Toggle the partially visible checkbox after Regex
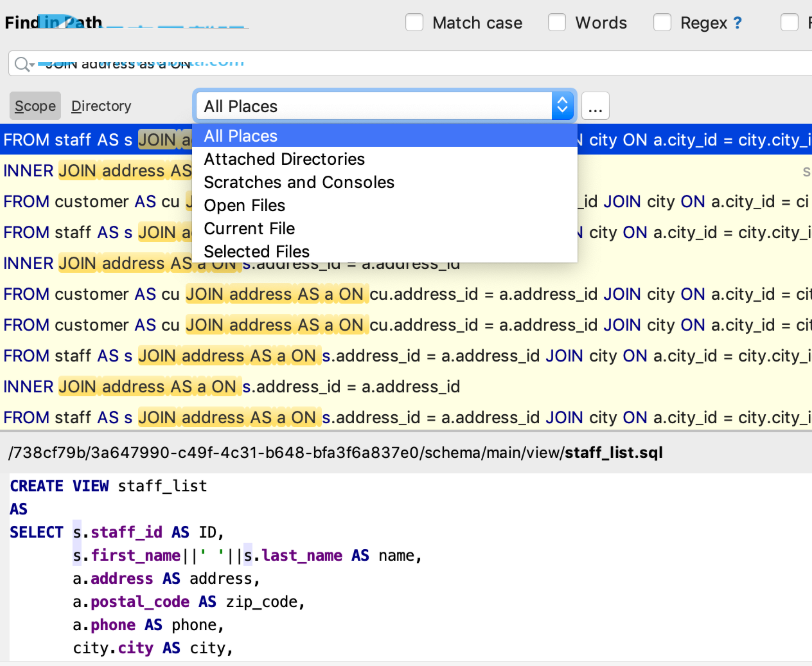The image size is (812, 666). pos(790,23)
